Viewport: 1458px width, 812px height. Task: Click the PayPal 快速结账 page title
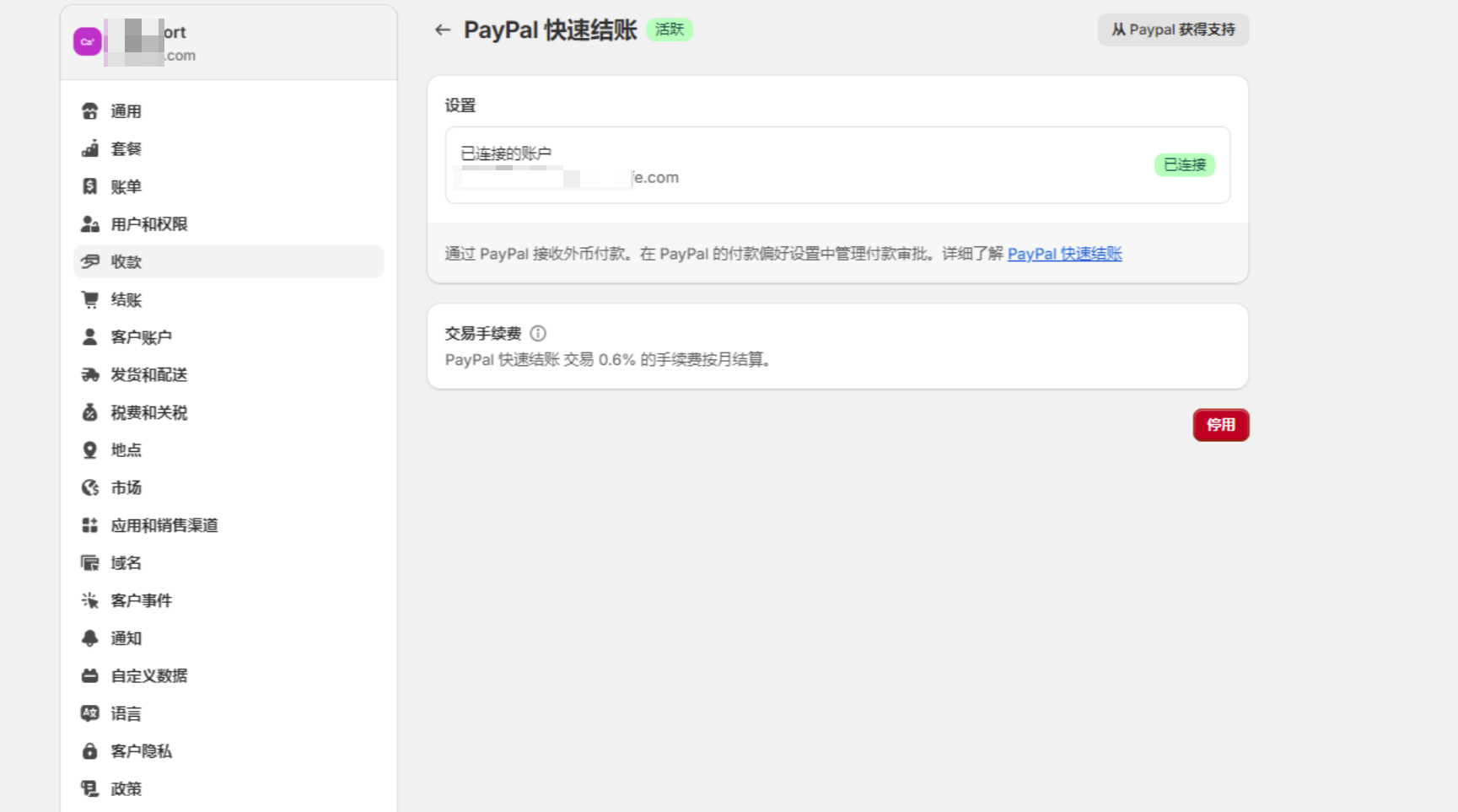(x=550, y=30)
